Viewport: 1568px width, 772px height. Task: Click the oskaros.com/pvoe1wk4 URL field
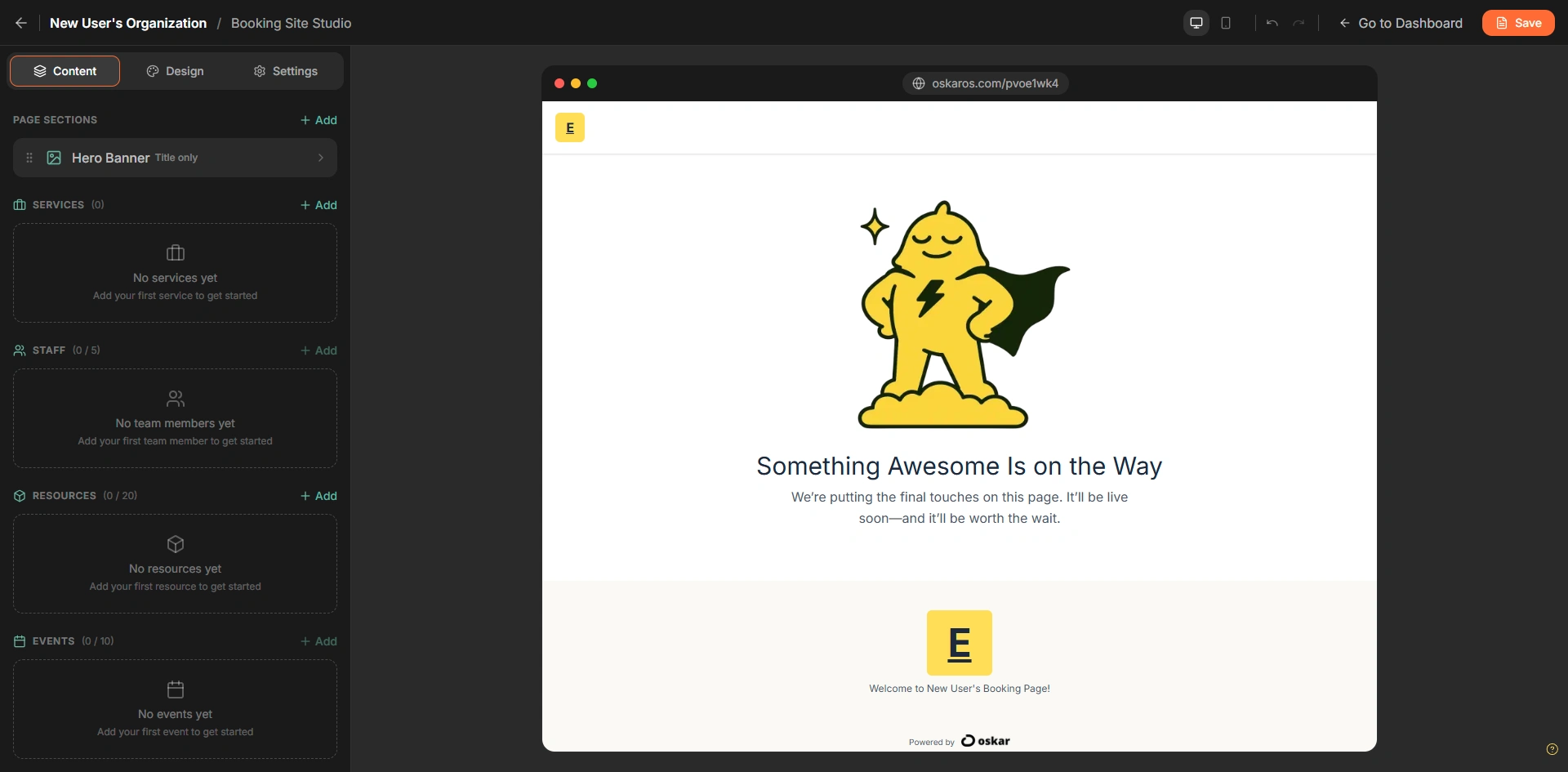[986, 83]
